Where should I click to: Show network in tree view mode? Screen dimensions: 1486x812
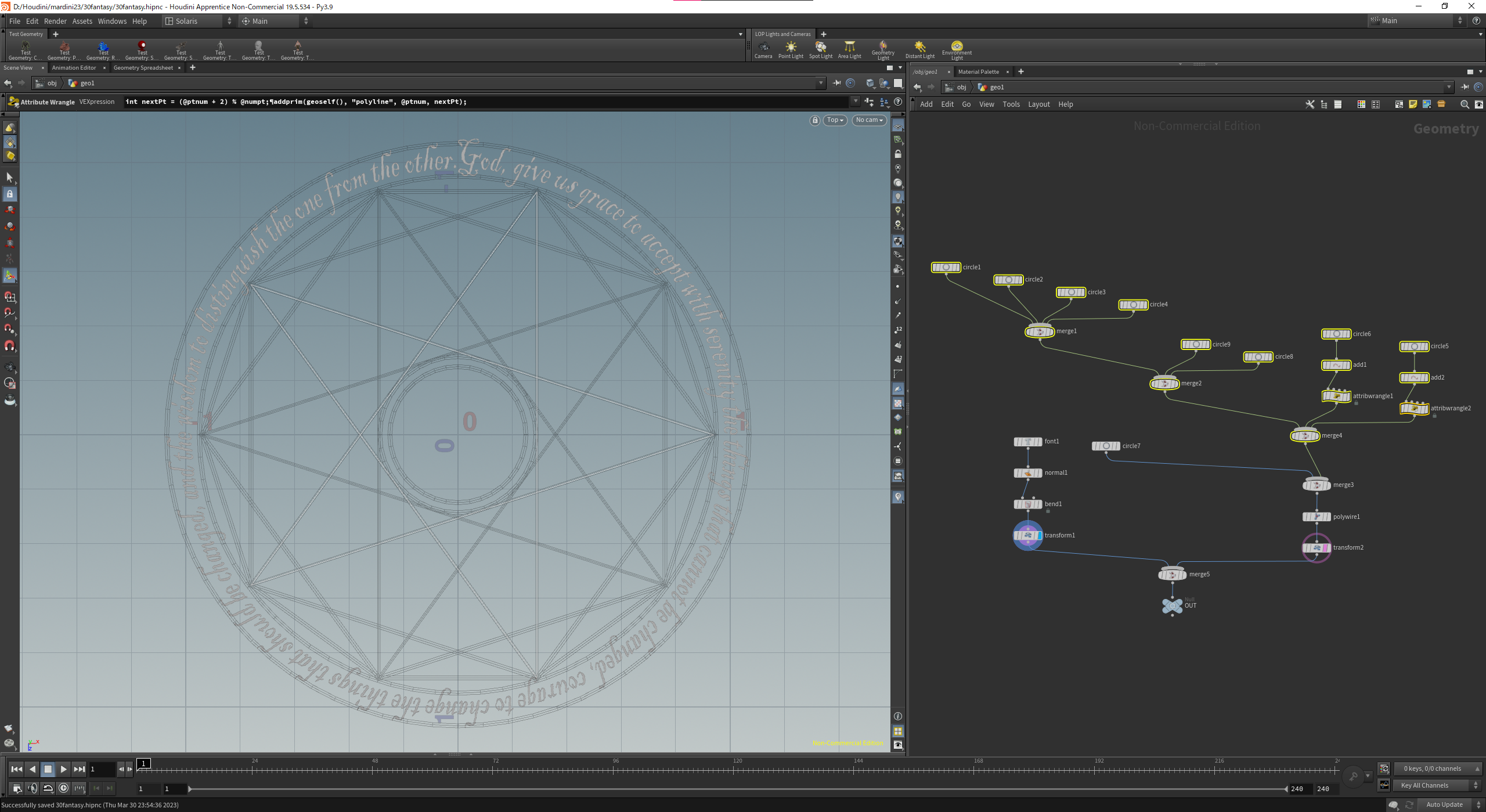point(1324,104)
